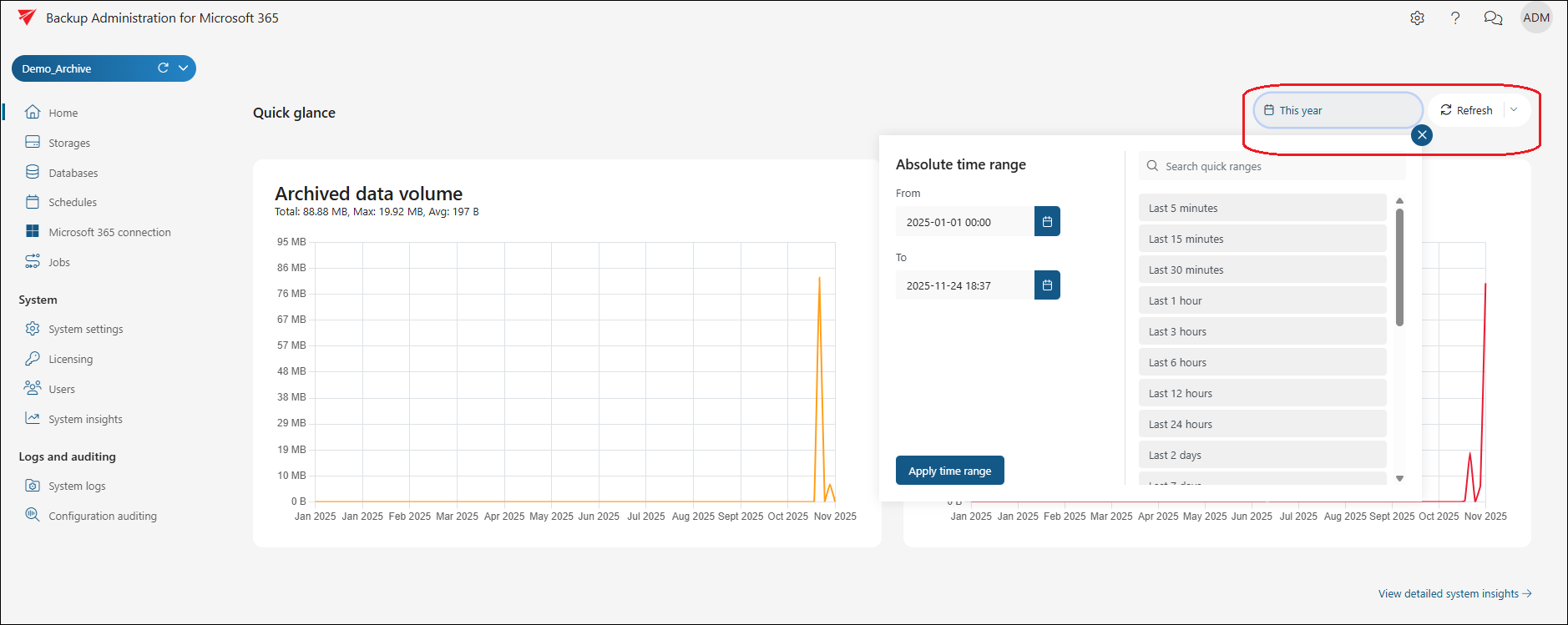Screen dimensions: 1568x625
Task: Click the help question mark icon
Action: pos(1455,18)
